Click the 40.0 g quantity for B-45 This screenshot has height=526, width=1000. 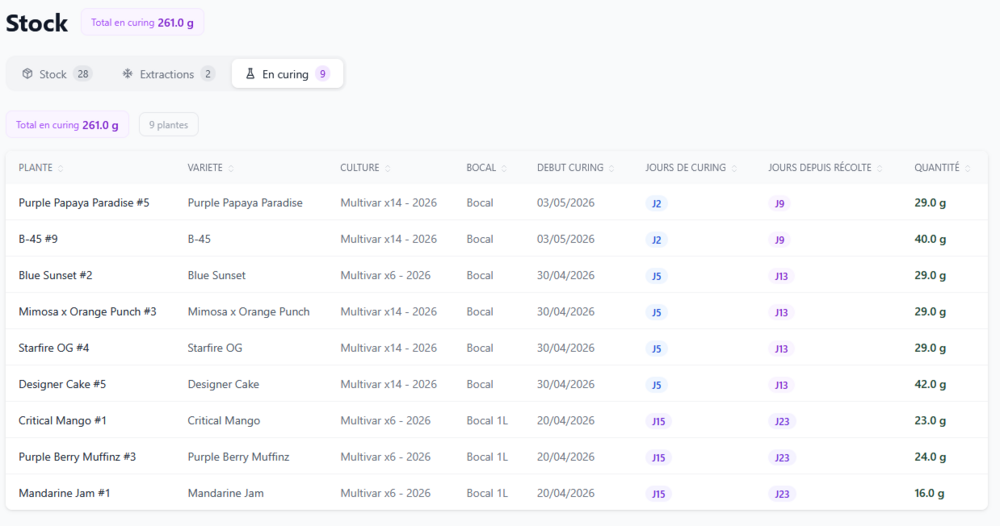pos(930,239)
